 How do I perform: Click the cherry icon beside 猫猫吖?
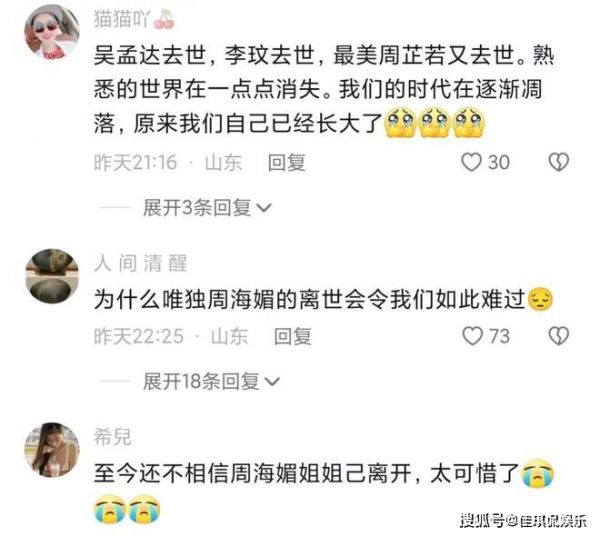(164, 18)
